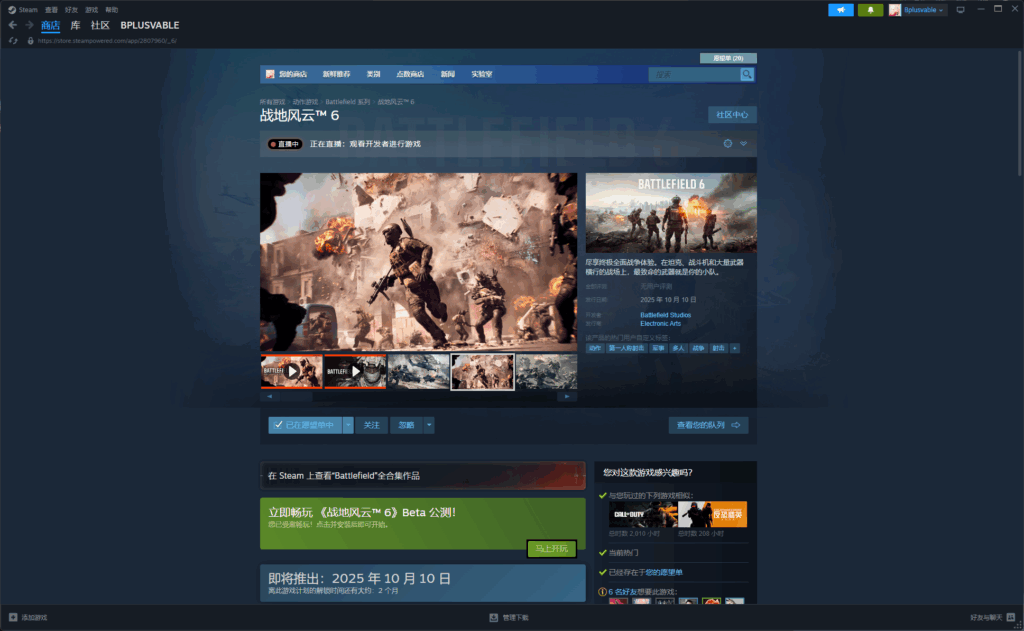Click 动作游戏 breadcrumb link
Viewport: 1024px width, 631px height.
point(305,102)
